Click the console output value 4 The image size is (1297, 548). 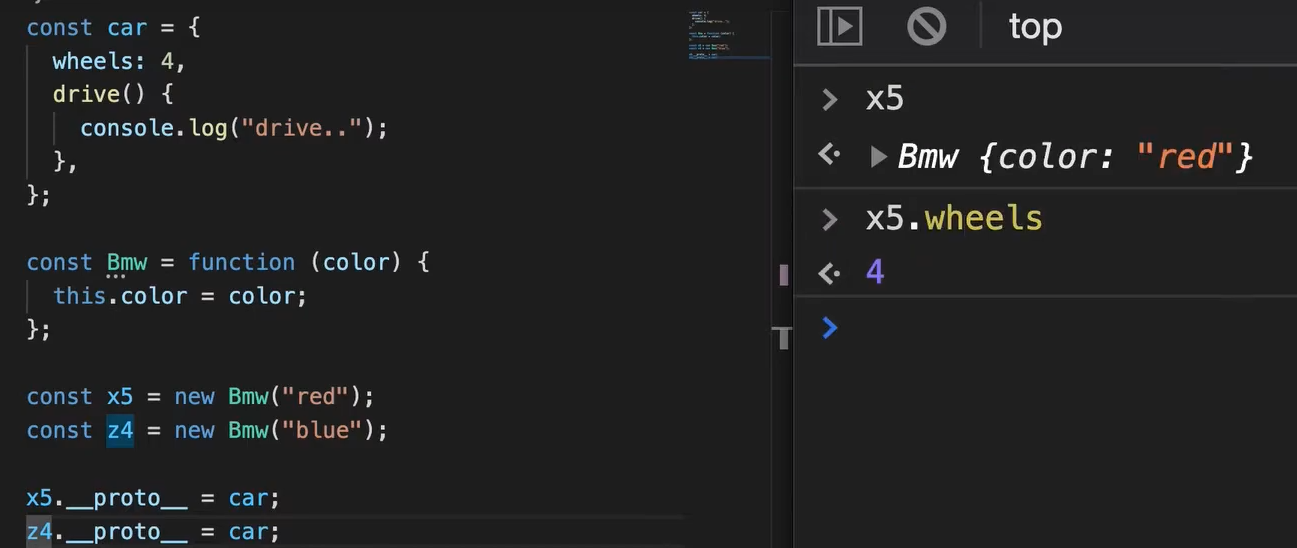[875, 272]
